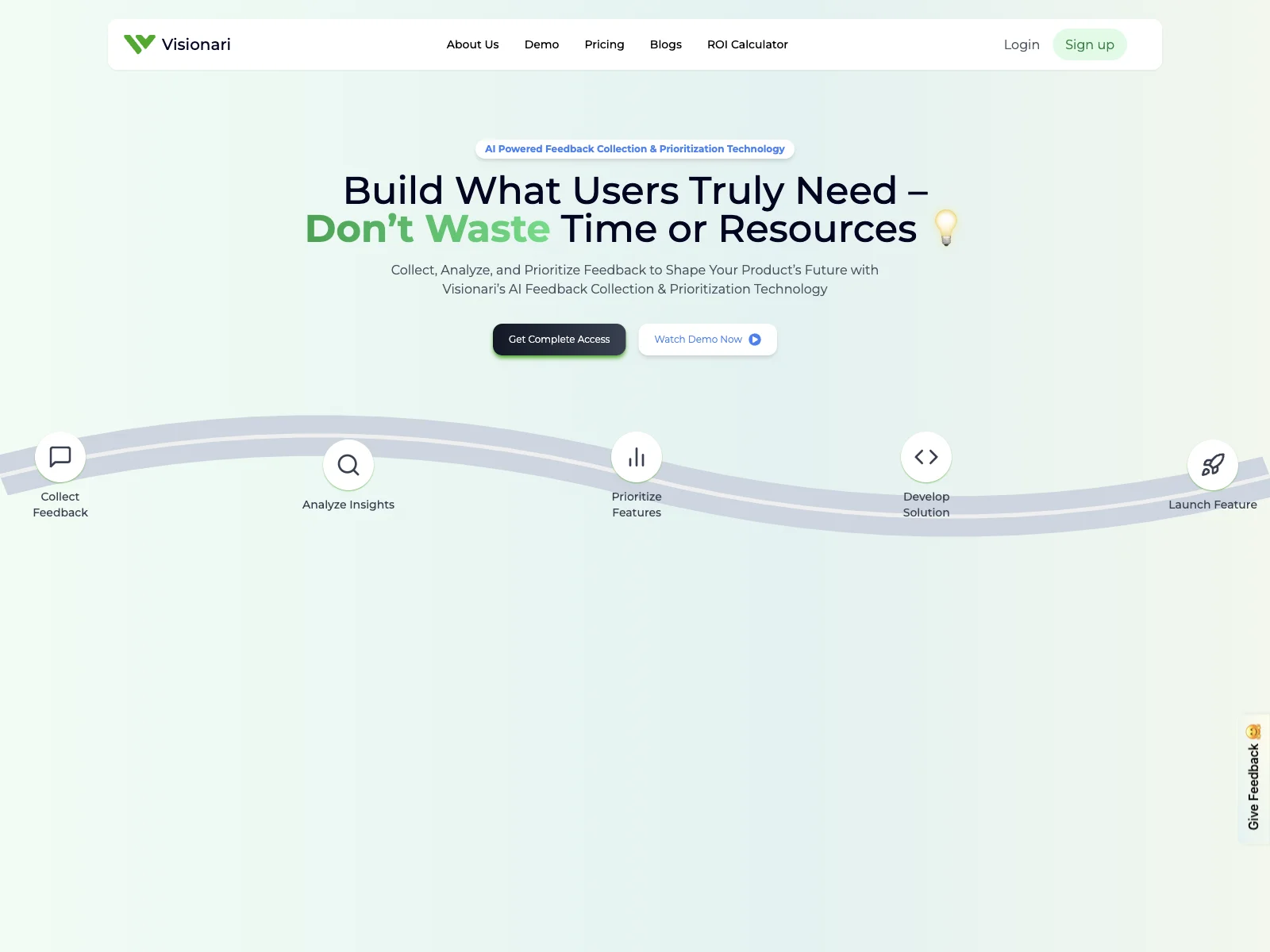This screenshot has width=1270, height=952.
Task: Select the Prioritize Features bar chart icon
Action: tap(637, 457)
